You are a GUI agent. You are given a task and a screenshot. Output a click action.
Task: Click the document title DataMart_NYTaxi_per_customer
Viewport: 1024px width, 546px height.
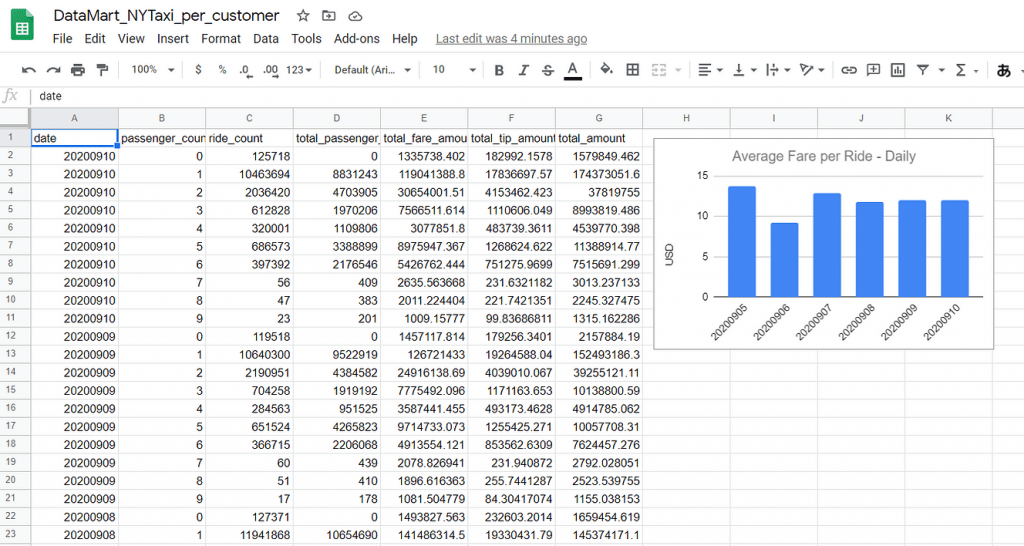coord(167,16)
